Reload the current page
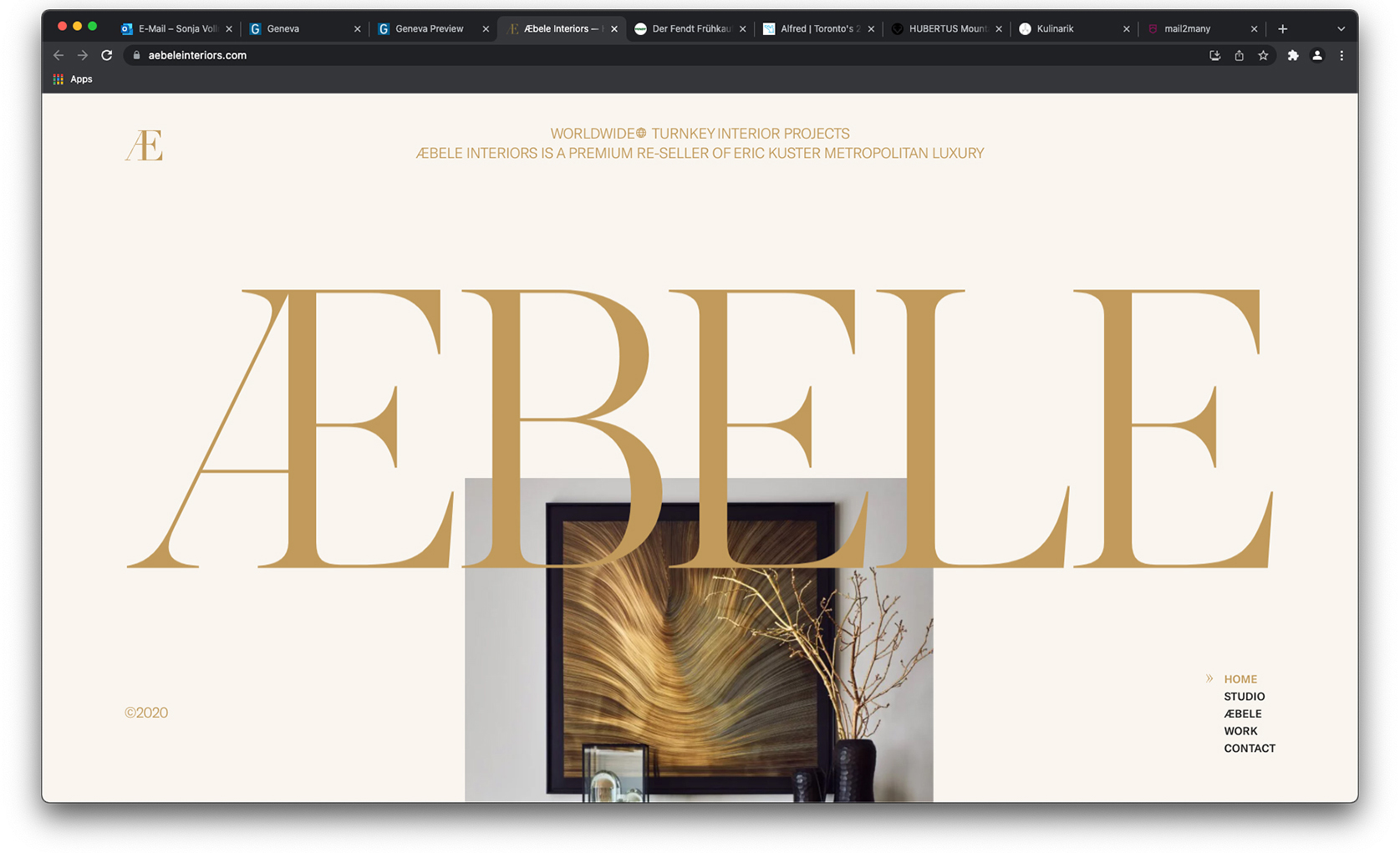The width and height of the screenshot is (1400, 853). tap(107, 55)
